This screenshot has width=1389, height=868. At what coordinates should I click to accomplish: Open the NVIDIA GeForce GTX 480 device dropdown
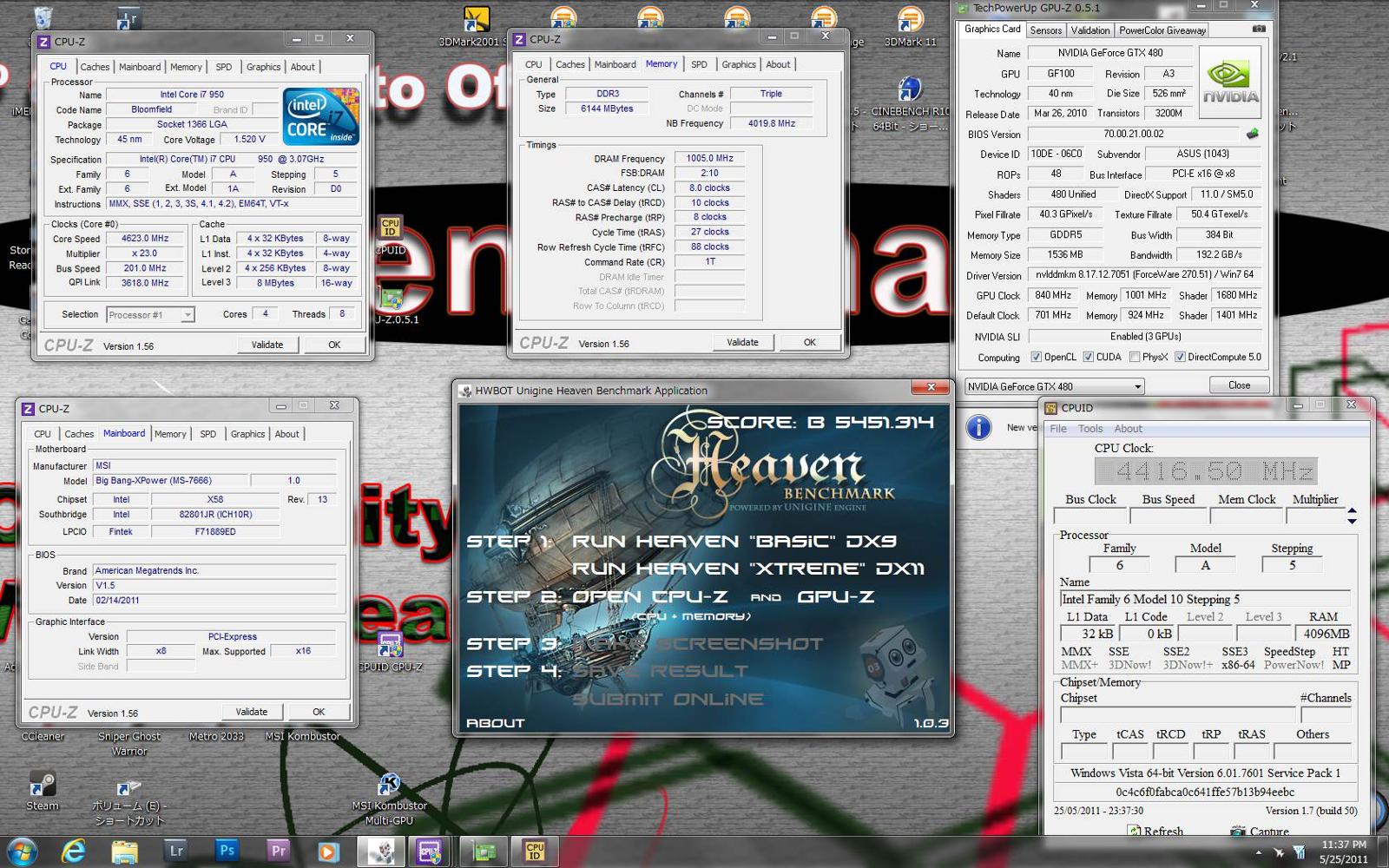[1054, 386]
